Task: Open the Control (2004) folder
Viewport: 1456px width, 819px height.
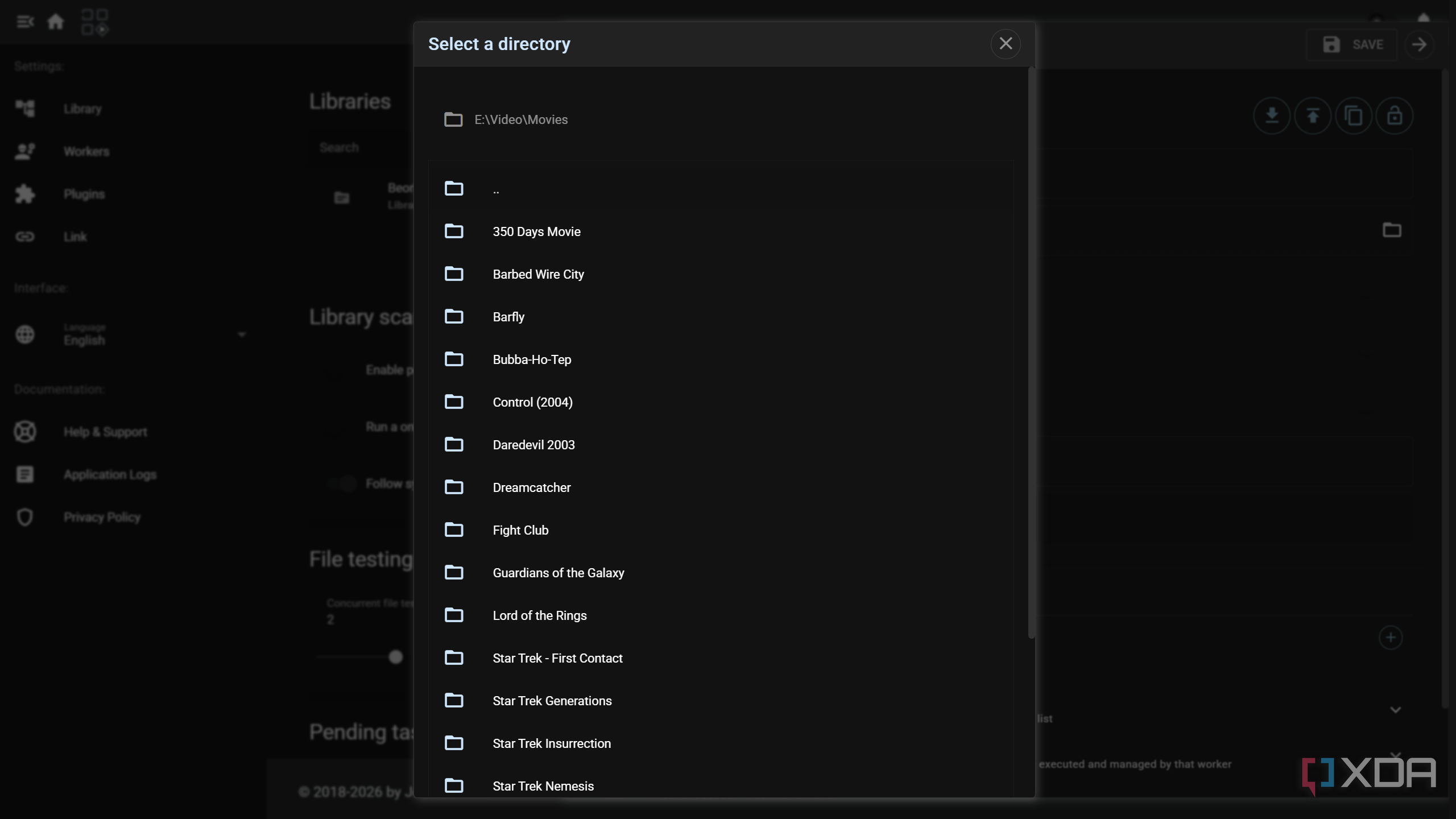Action: (x=721, y=402)
